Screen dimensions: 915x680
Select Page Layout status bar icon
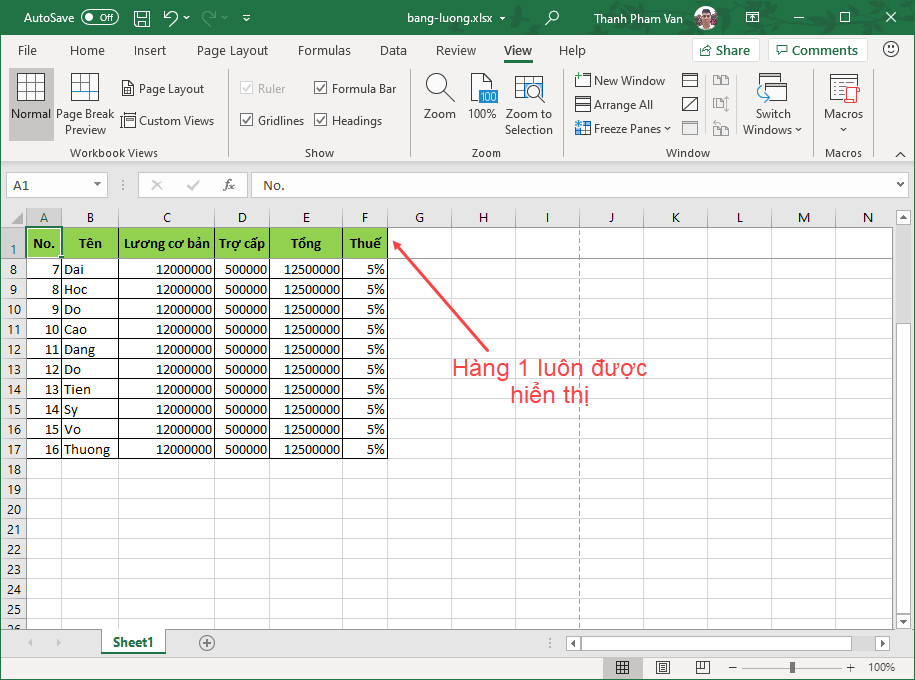coord(662,667)
